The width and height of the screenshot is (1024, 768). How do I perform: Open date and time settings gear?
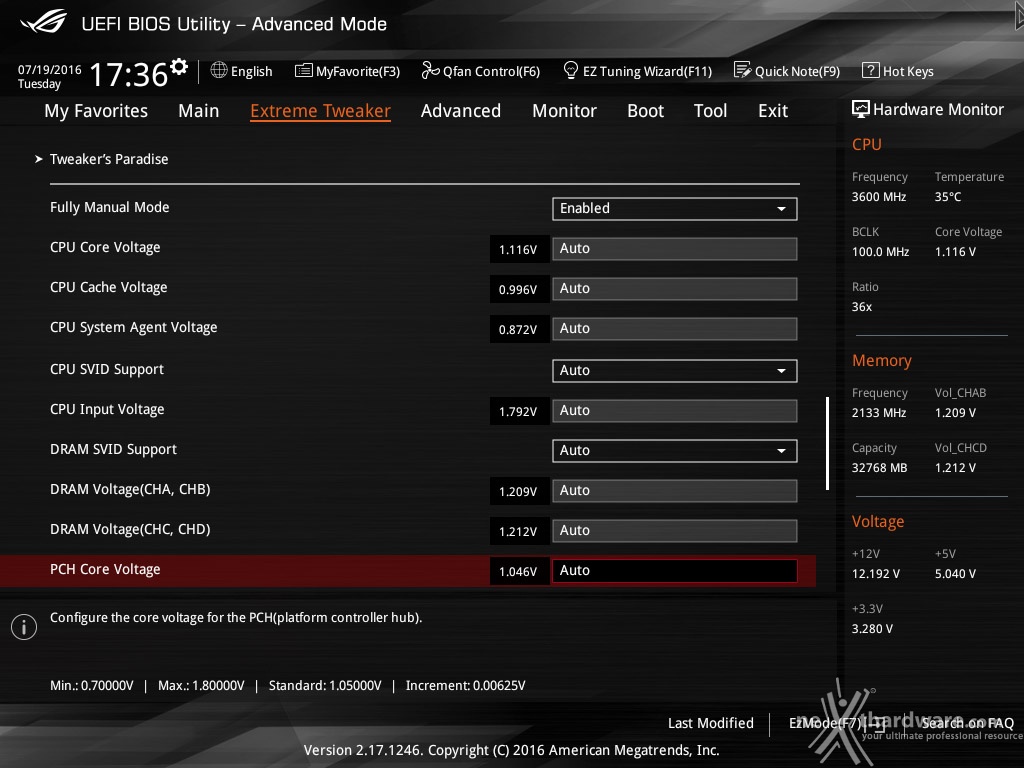[x=179, y=66]
